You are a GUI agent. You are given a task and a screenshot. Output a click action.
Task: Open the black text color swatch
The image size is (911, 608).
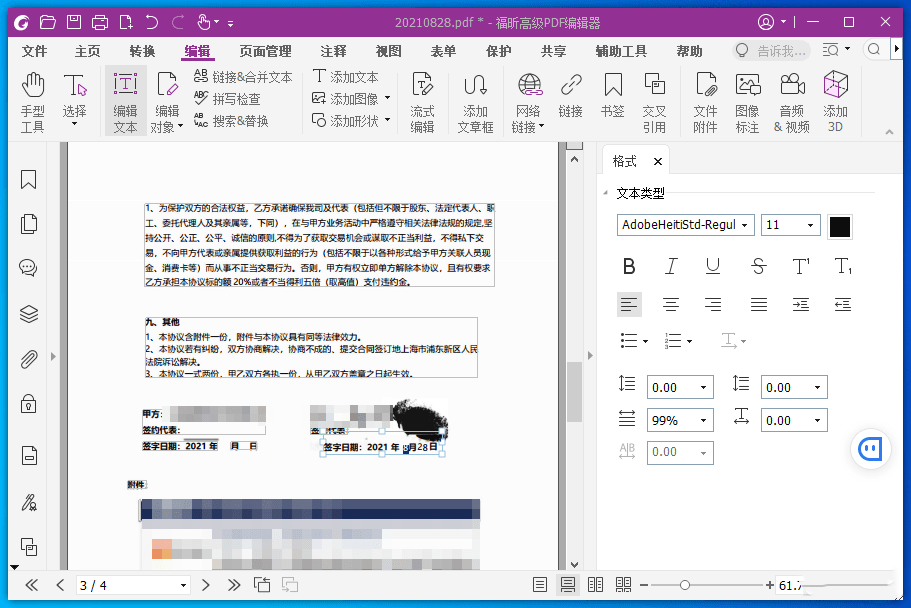(840, 226)
